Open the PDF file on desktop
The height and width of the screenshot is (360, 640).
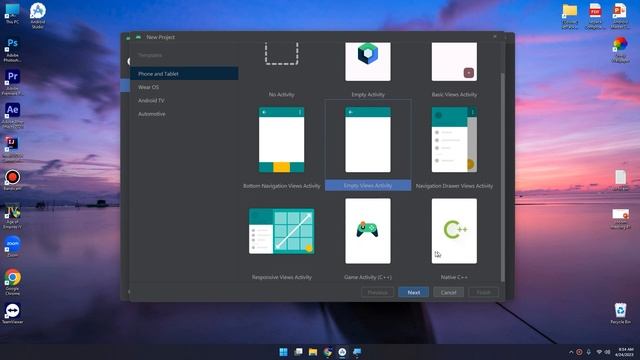[595, 16]
